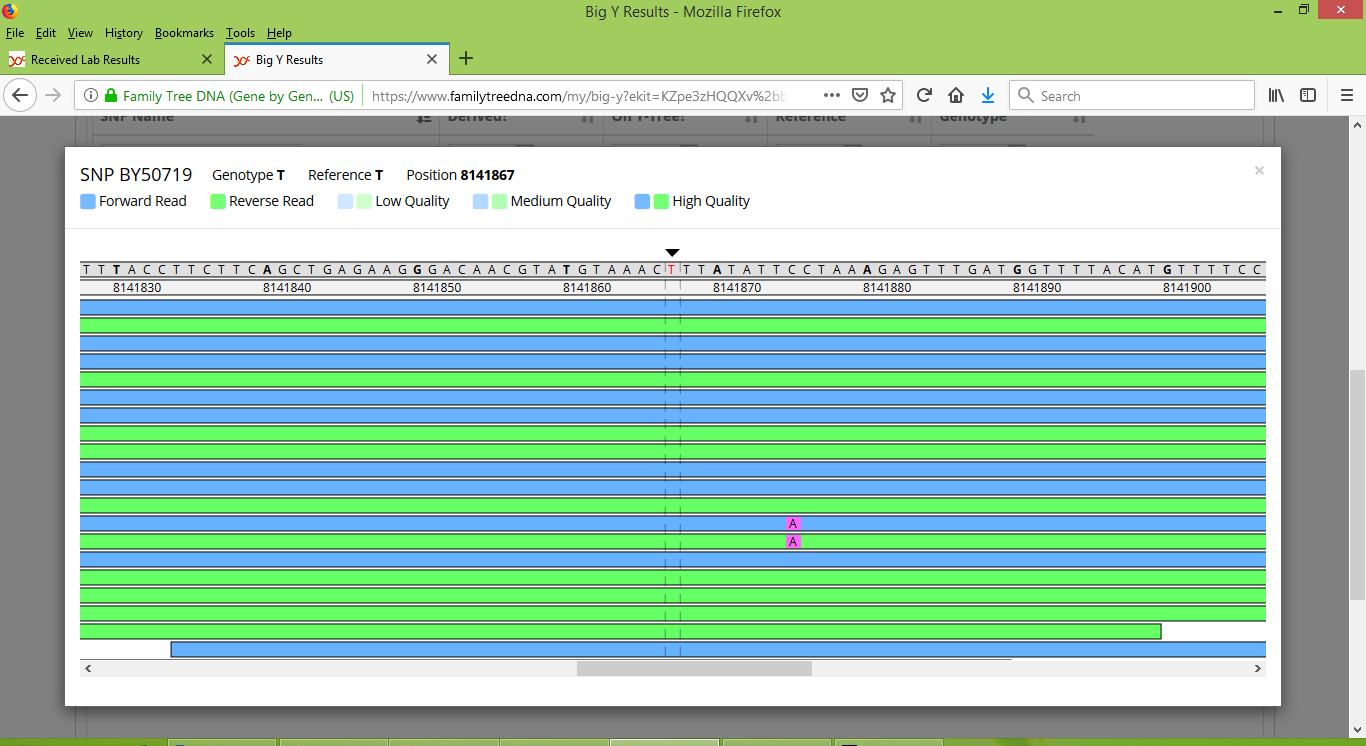The height and width of the screenshot is (746, 1366).
Task: Open page actions three-dot menu
Action: click(x=832, y=95)
